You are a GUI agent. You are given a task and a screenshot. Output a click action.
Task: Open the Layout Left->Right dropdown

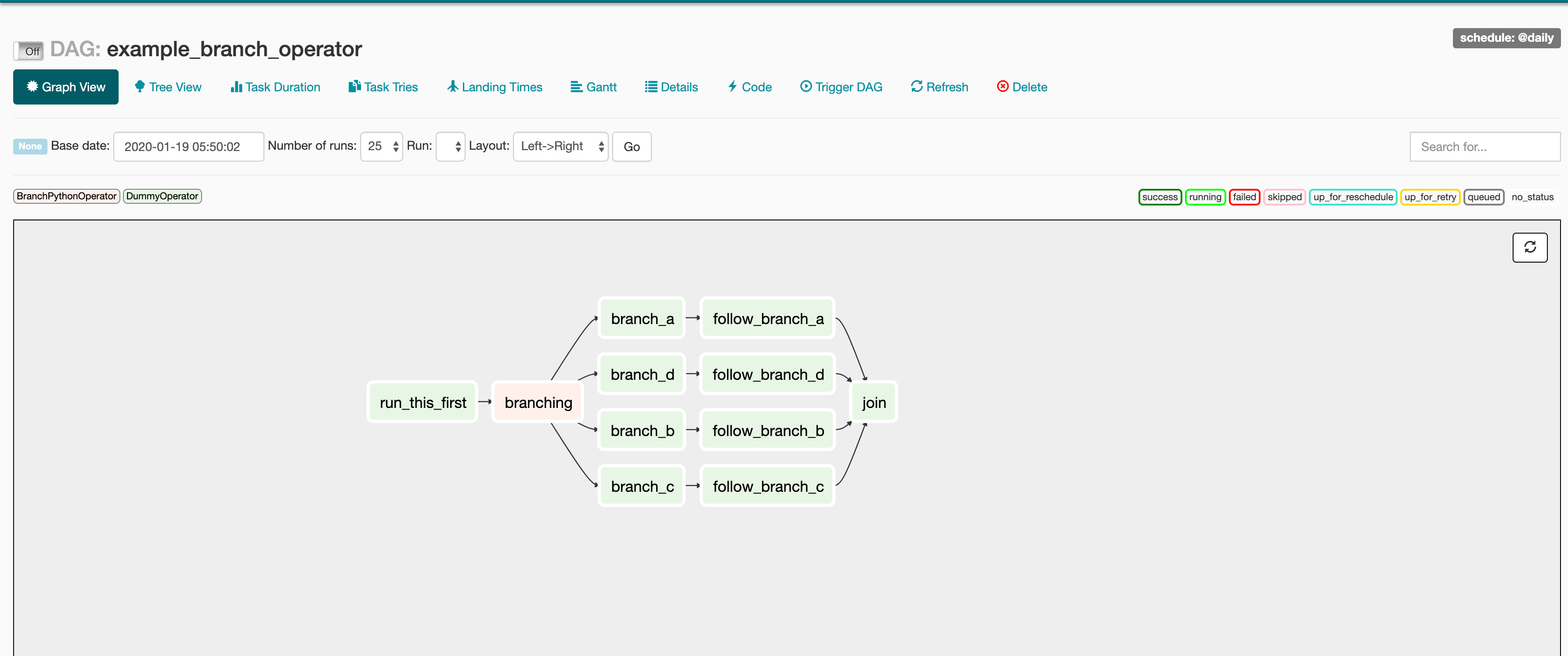(x=560, y=147)
